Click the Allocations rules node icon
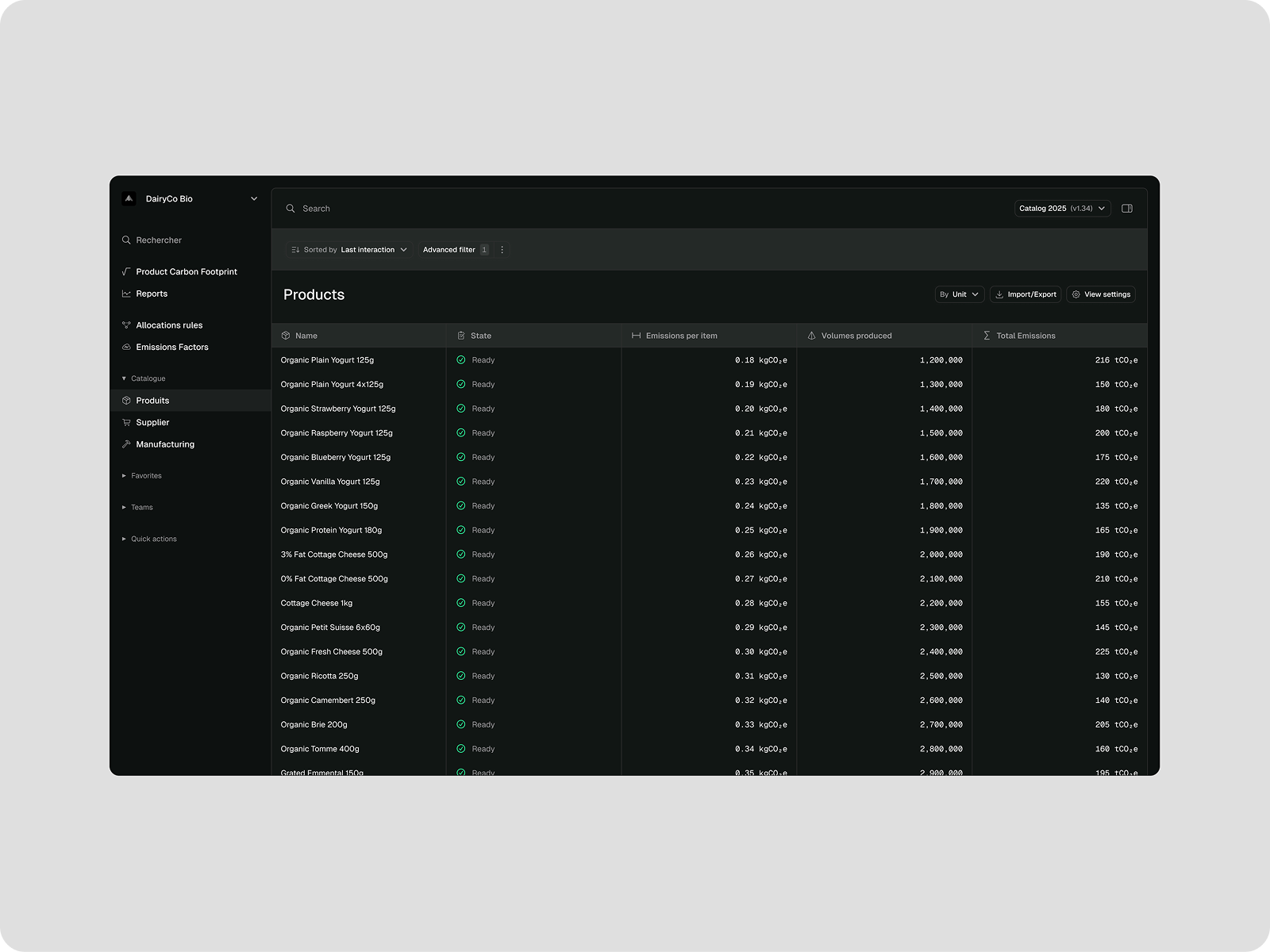The image size is (1270, 952). (x=126, y=325)
